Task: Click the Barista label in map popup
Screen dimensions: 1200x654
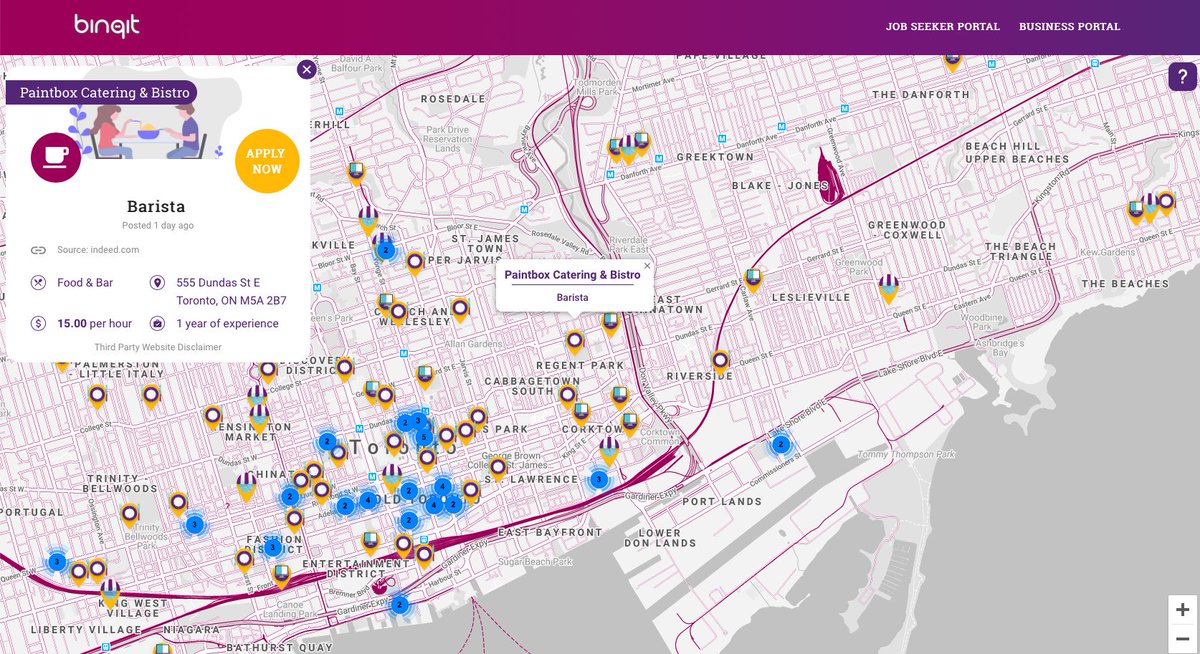Action: tap(572, 298)
